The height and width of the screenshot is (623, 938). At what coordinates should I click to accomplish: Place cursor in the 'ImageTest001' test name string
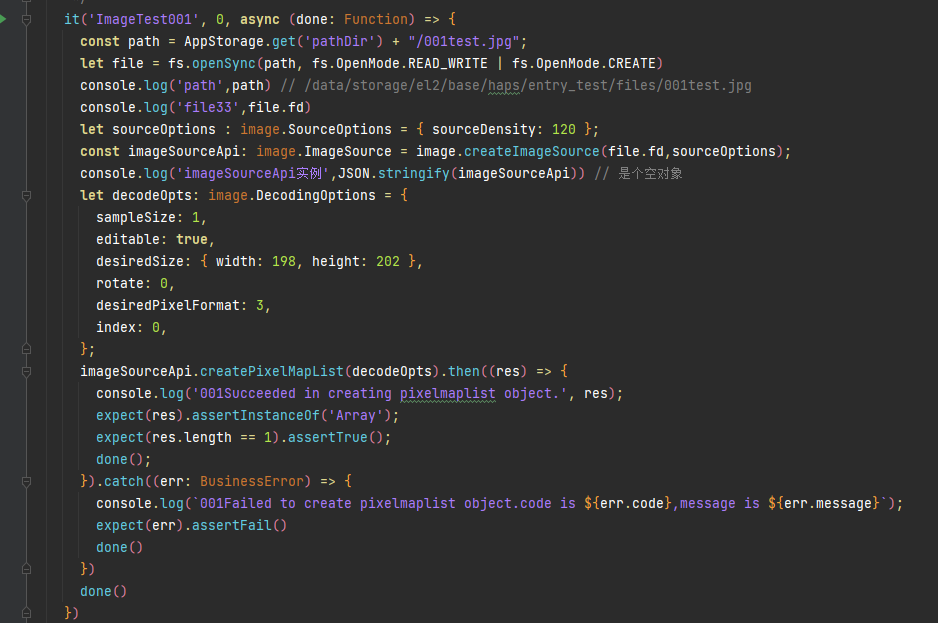[144, 20]
